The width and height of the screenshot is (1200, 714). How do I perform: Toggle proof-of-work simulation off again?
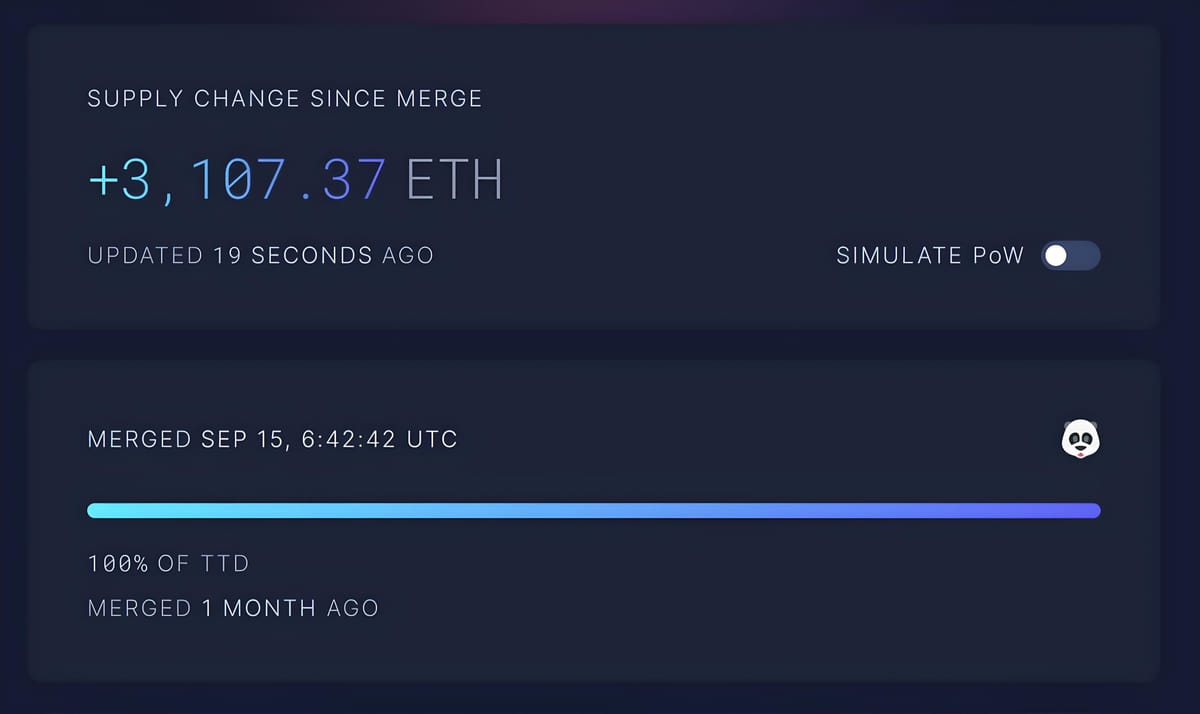(1070, 256)
